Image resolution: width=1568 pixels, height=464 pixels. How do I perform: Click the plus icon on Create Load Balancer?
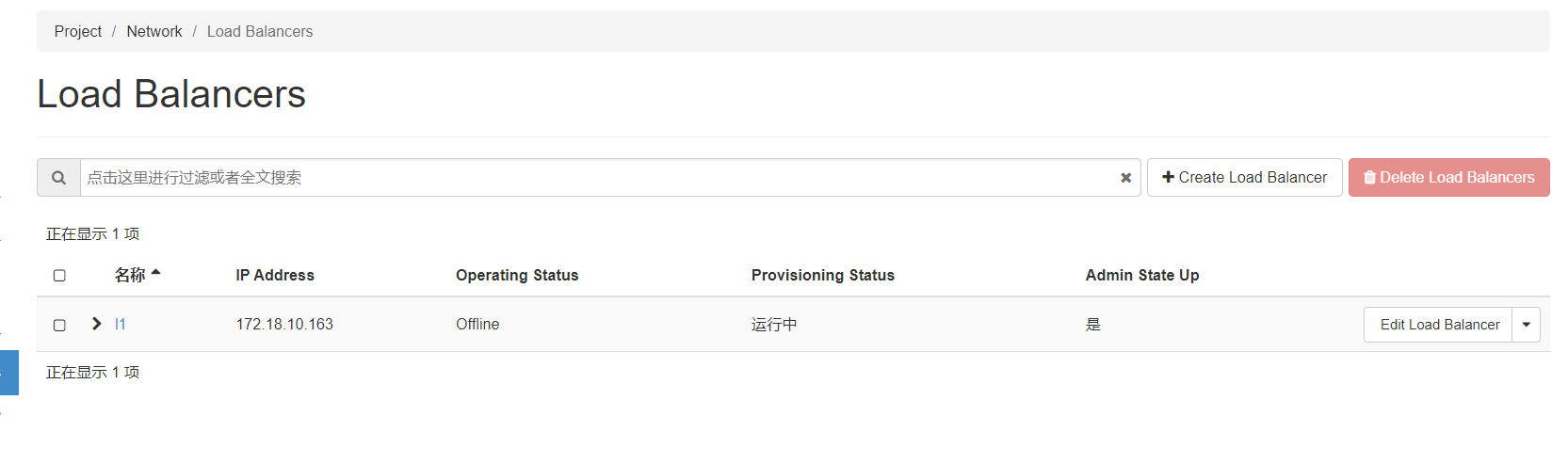(1168, 177)
